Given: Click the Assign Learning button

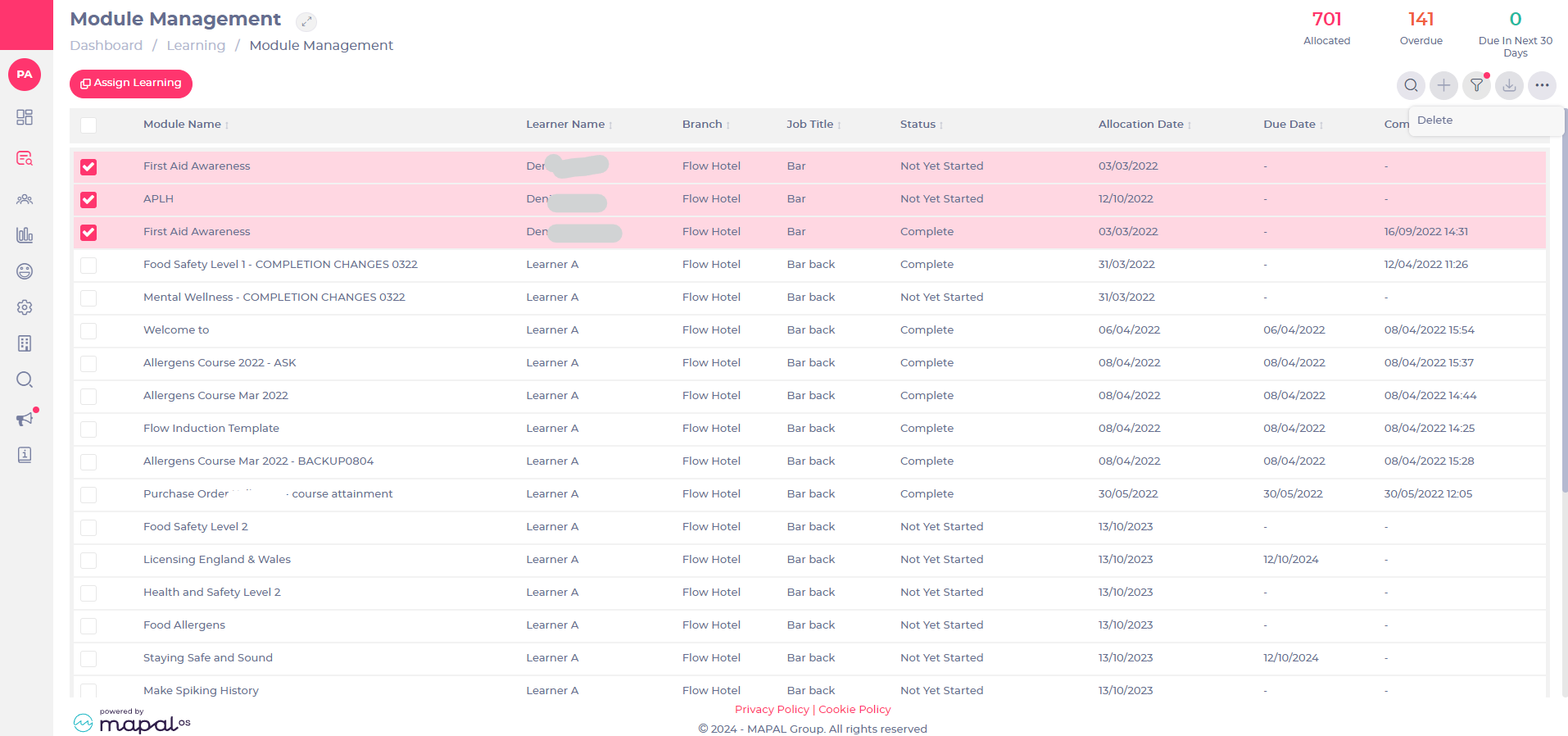Looking at the screenshot, I should (x=131, y=84).
